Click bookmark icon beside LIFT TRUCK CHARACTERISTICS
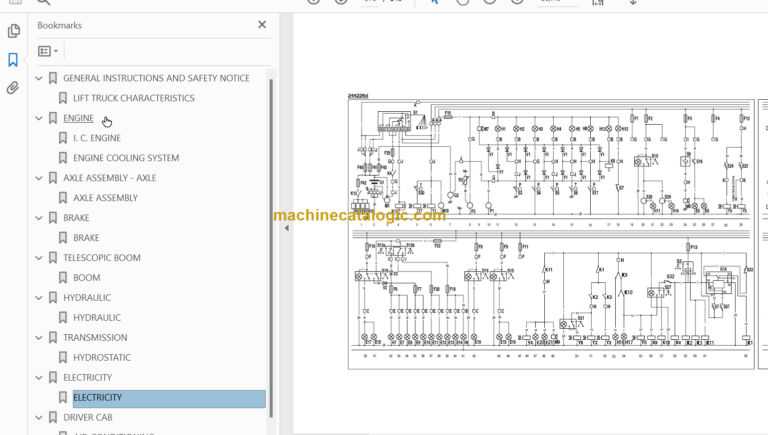The height and width of the screenshot is (435, 768). [63, 98]
